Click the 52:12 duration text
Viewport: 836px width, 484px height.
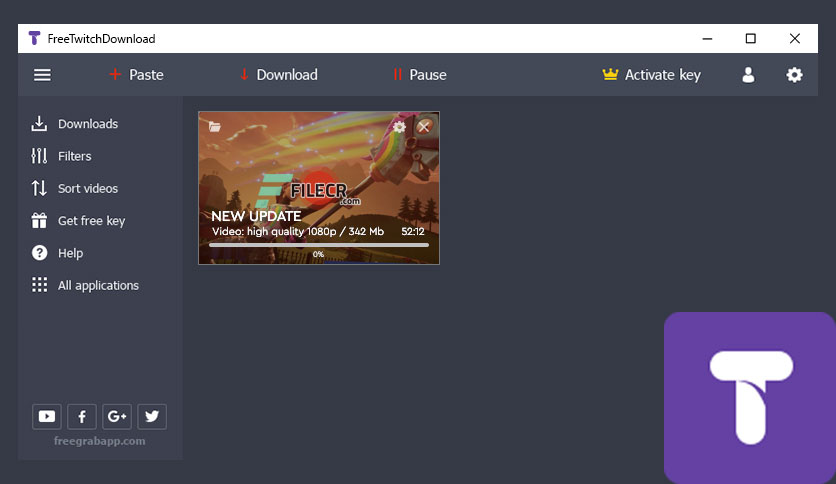point(413,231)
